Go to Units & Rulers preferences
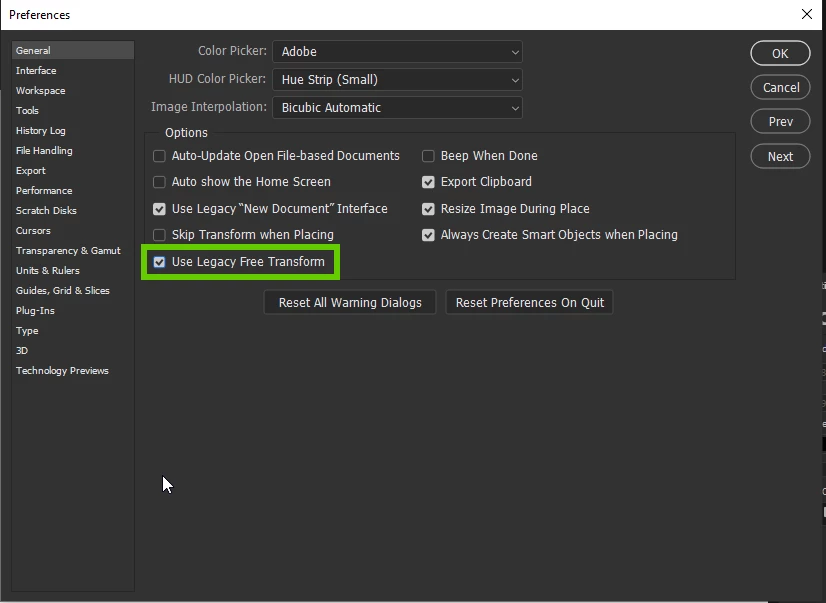Viewport: 826px width, 603px height. coord(73,271)
